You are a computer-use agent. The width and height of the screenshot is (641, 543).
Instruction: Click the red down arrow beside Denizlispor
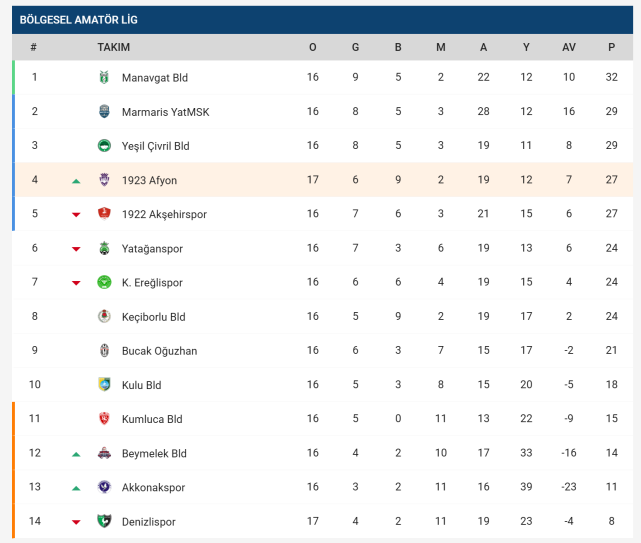click(x=76, y=522)
